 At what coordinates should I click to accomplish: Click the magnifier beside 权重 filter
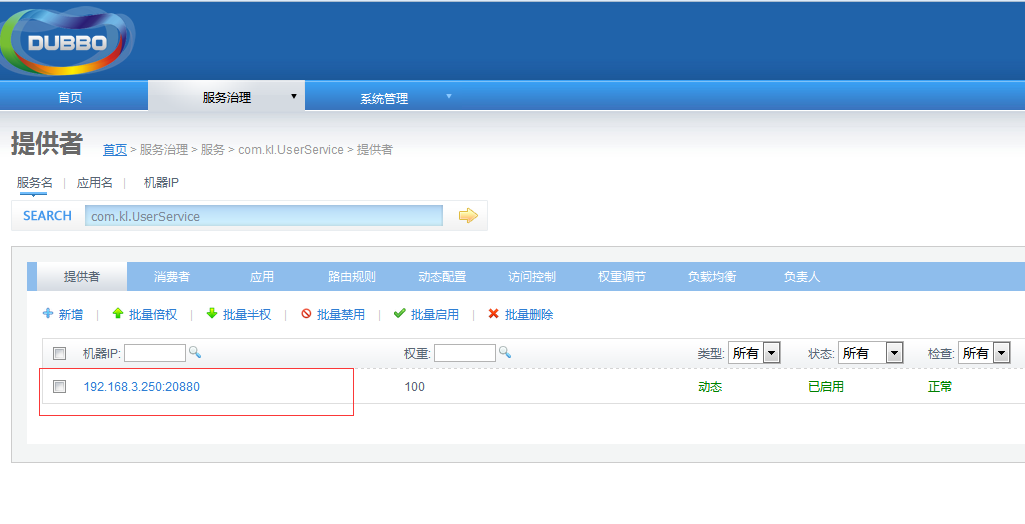pyautogui.click(x=505, y=352)
